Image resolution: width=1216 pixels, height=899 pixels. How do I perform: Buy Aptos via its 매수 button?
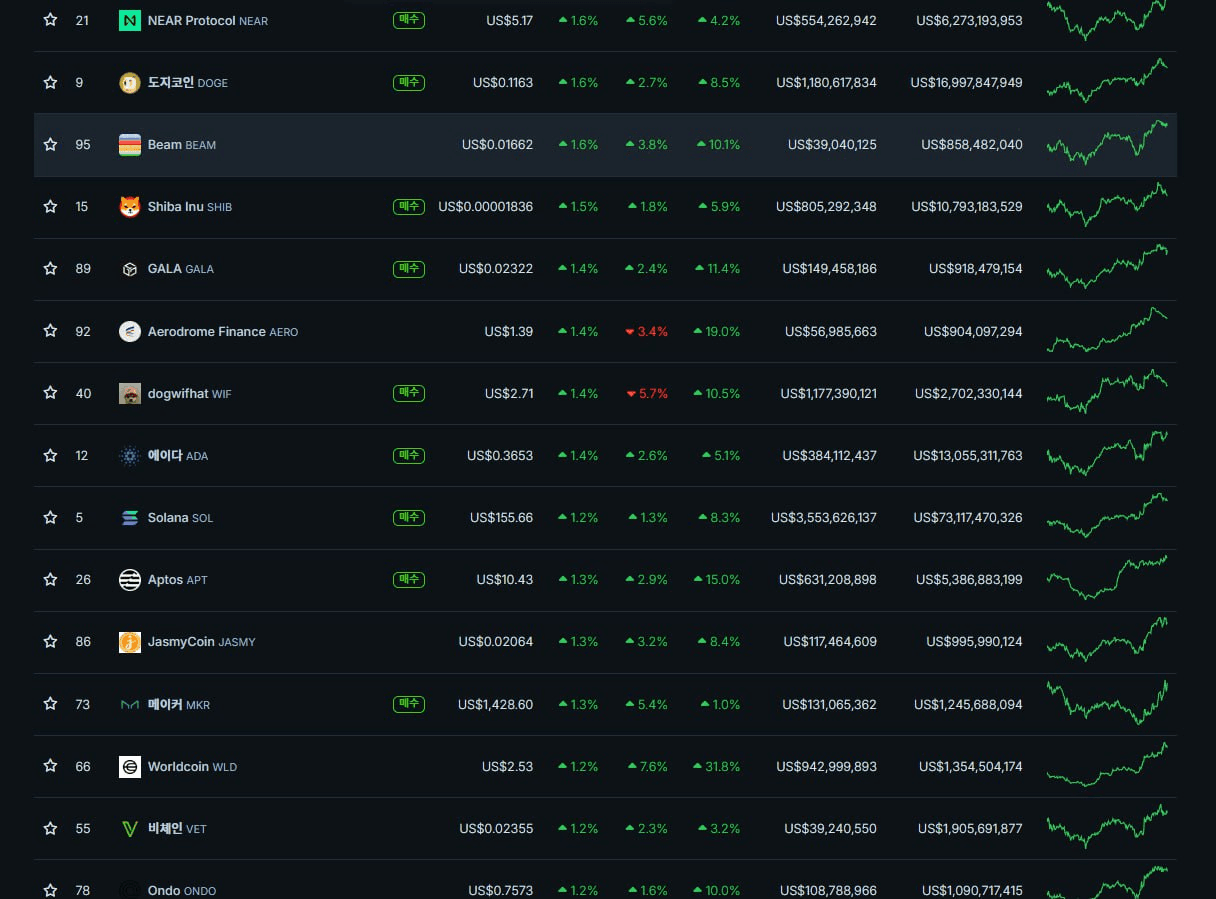[409, 579]
